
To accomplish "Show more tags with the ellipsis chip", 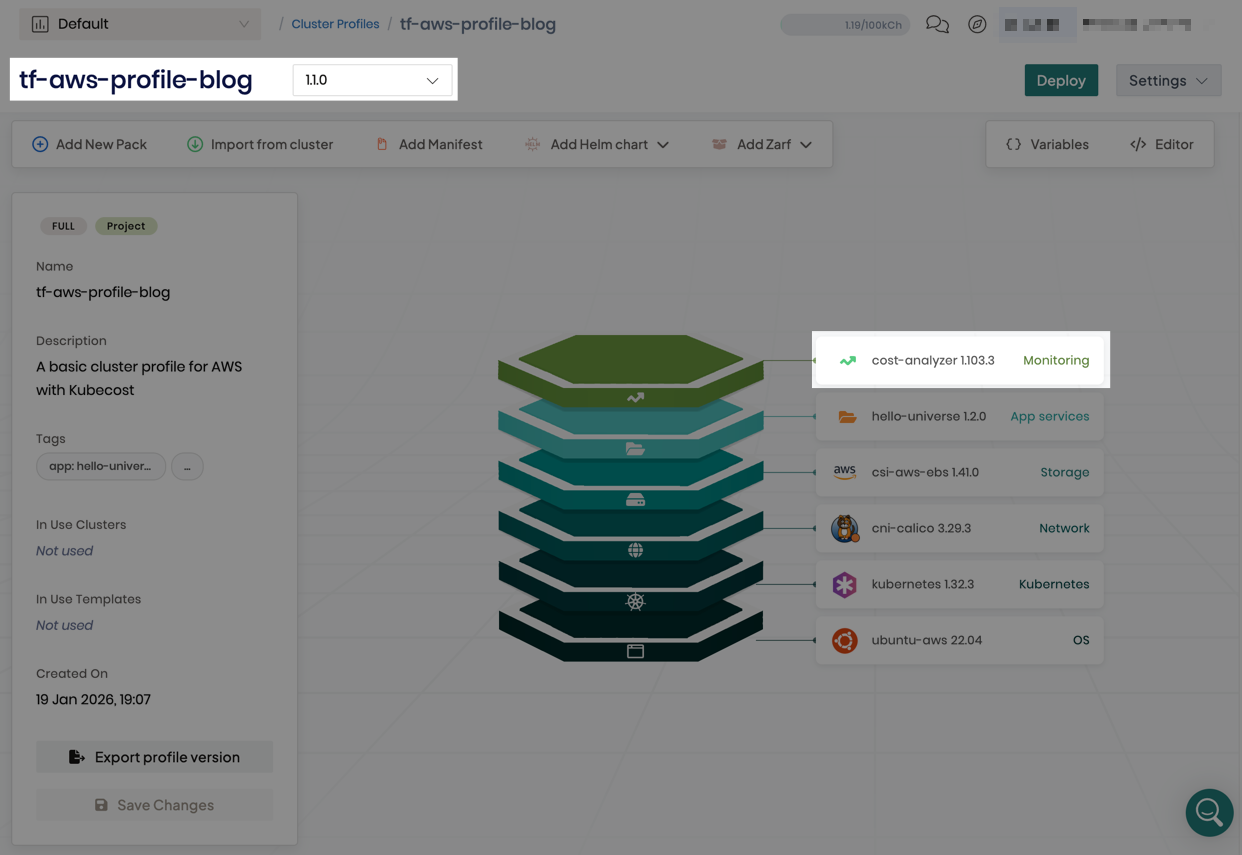I will pos(187,466).
